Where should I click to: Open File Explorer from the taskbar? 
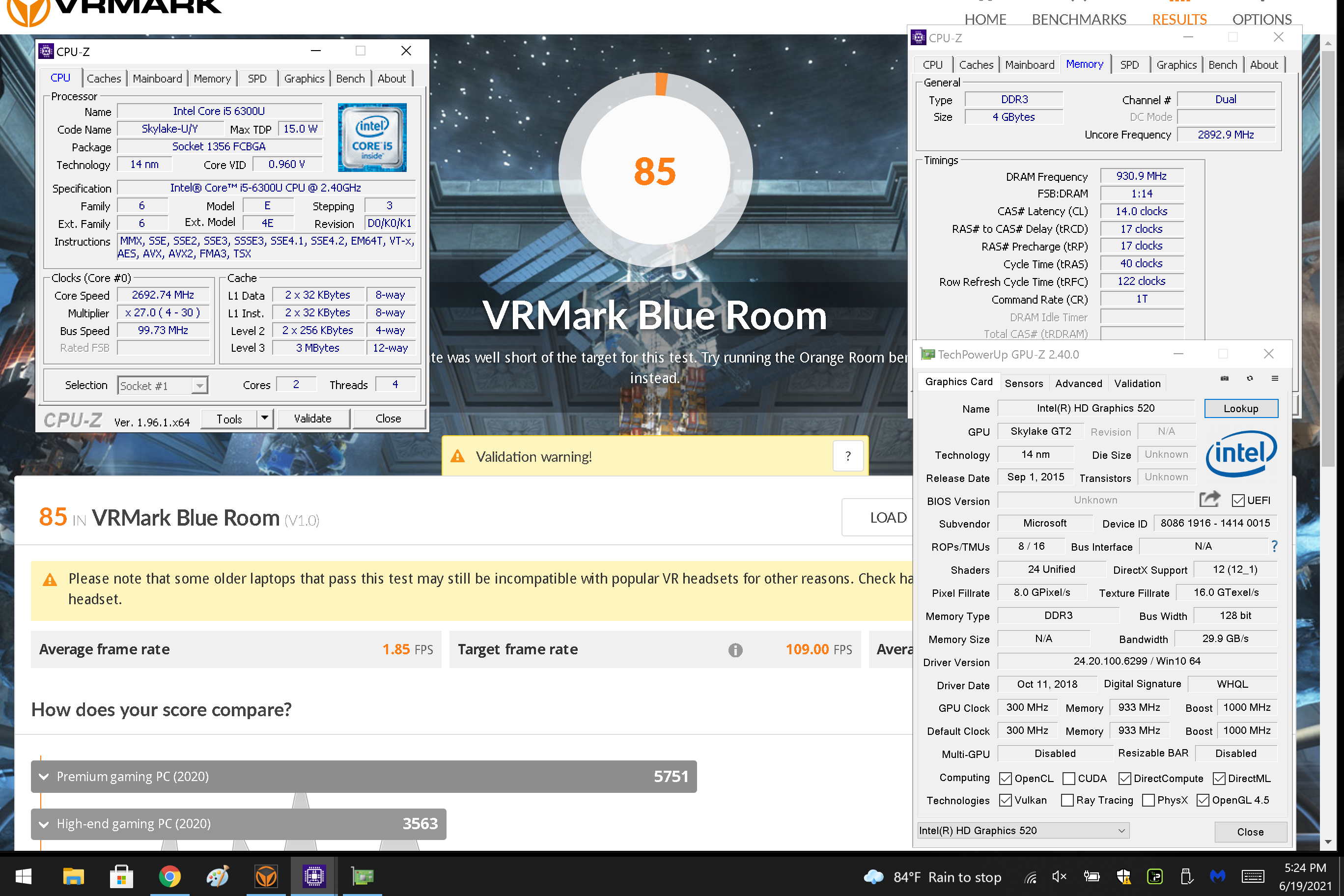(x=73, y=876)
